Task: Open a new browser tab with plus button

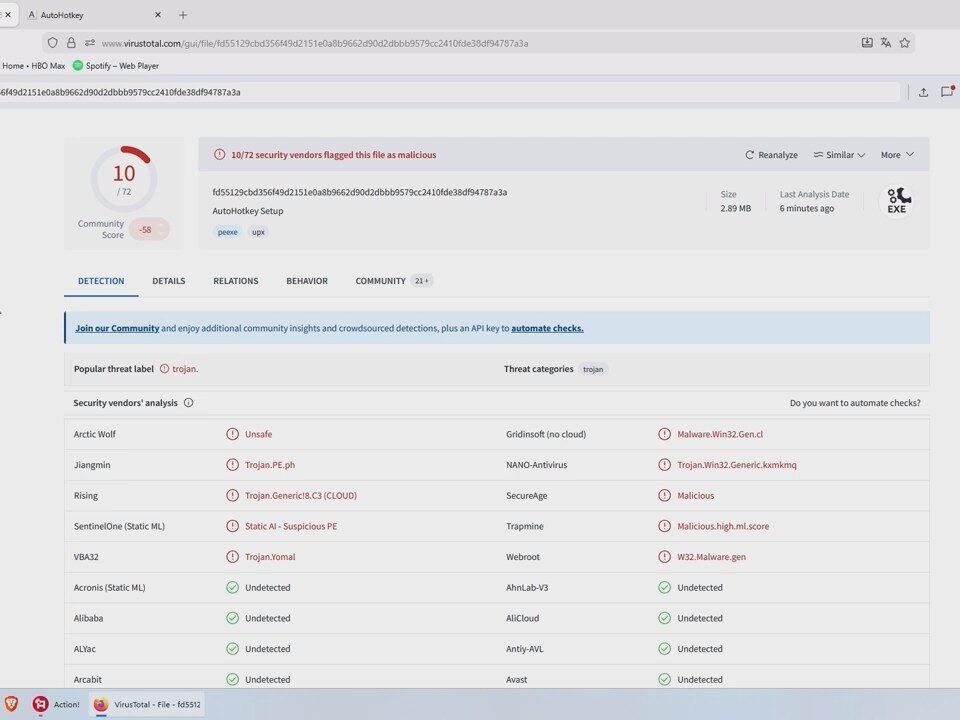Action: point(182,15)
